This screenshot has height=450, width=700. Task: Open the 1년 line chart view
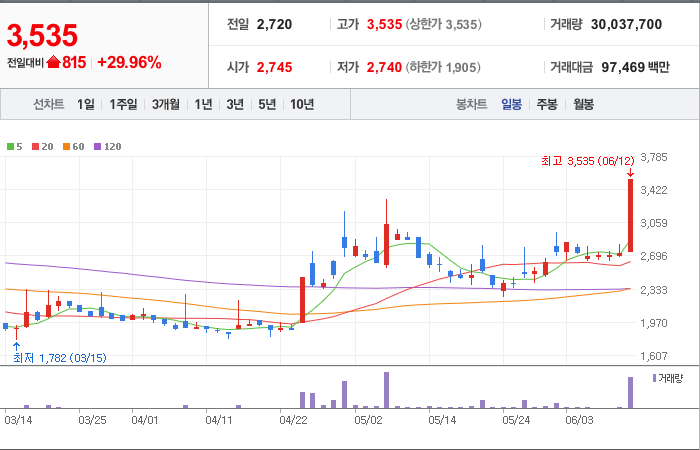point(203,104)
